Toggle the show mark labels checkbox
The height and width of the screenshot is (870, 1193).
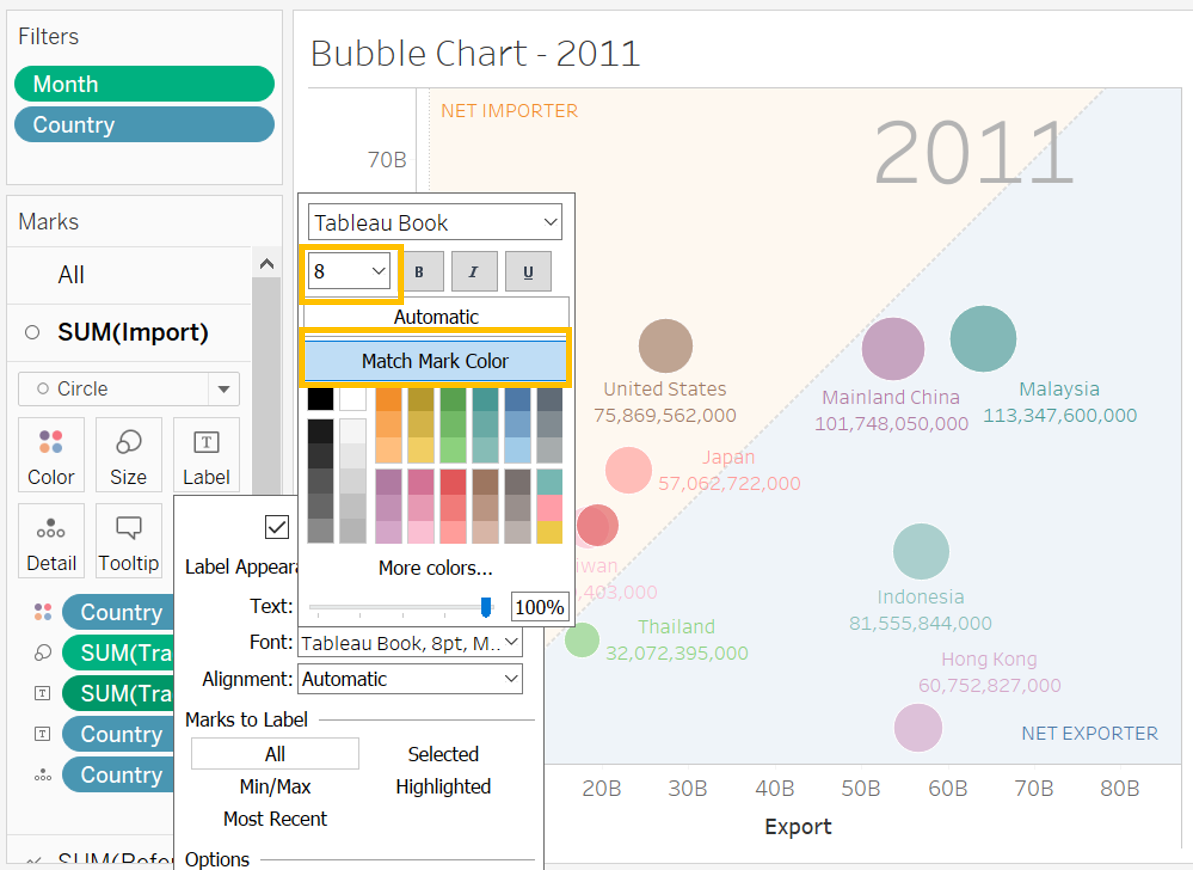click(x=277, y=527)
